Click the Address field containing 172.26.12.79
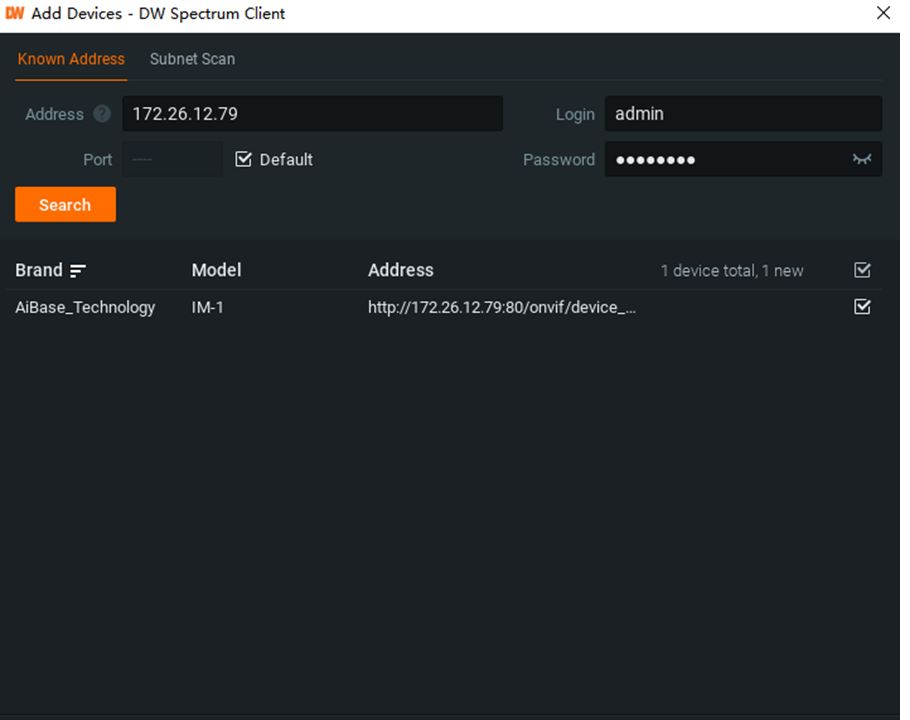910x720 pixels. click(312, 114)
